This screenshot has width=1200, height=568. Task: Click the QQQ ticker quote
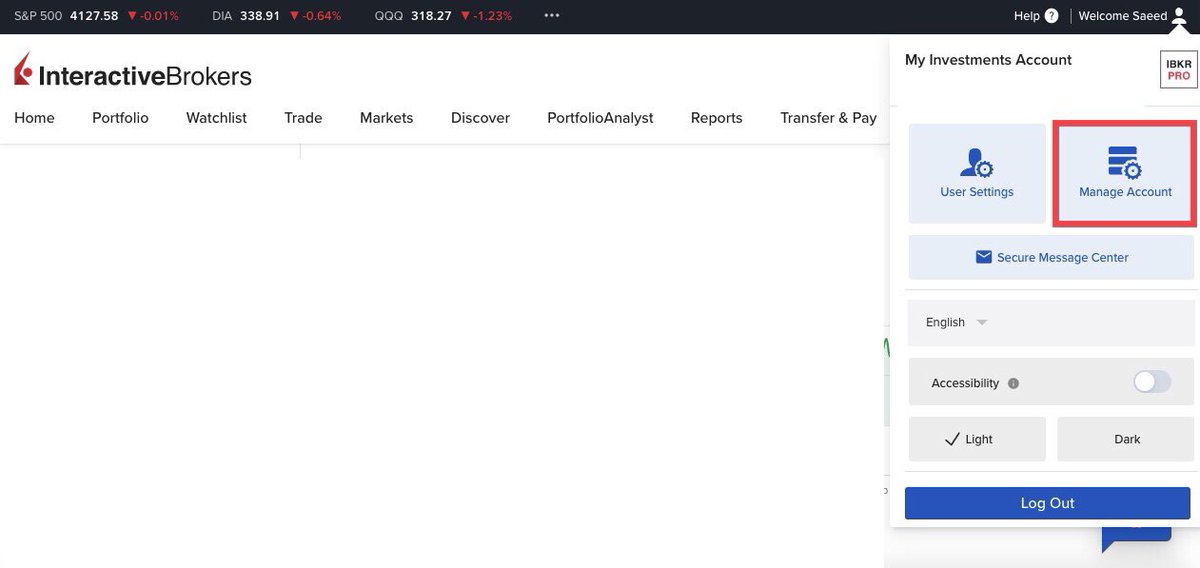[443, 16]
